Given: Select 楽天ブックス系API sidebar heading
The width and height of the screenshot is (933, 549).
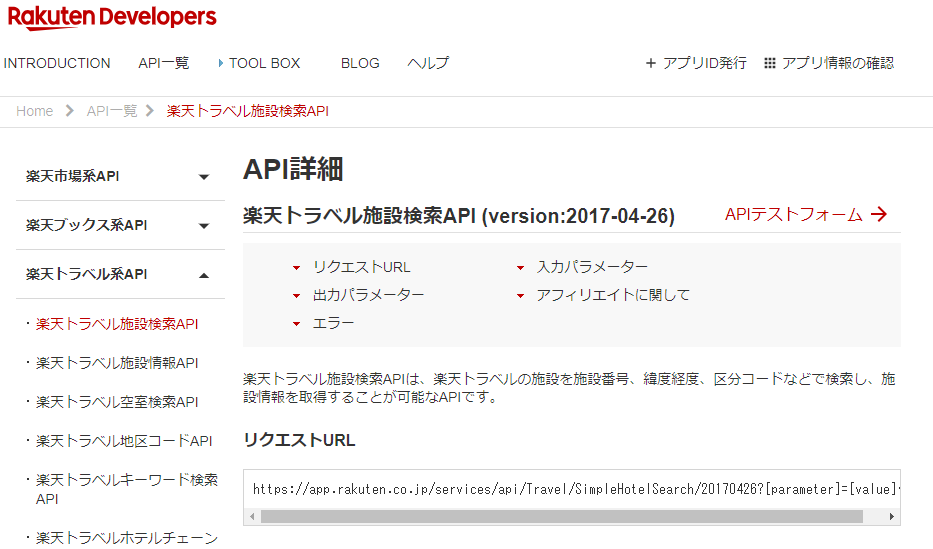Looking at the screenshot, I should tap(86, 225).
